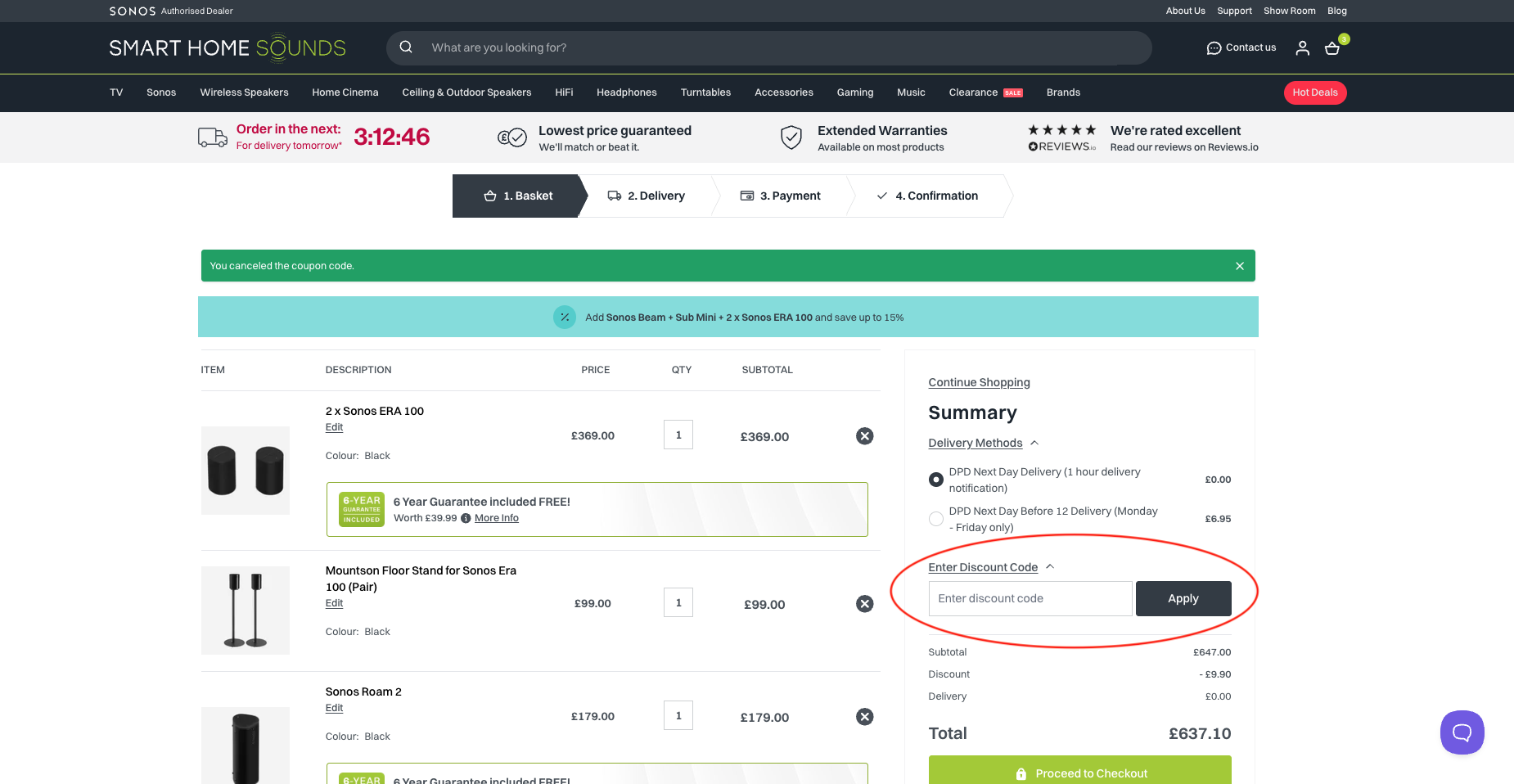
Task: Open the Gaming menu
Action: [x=855, y=92]
